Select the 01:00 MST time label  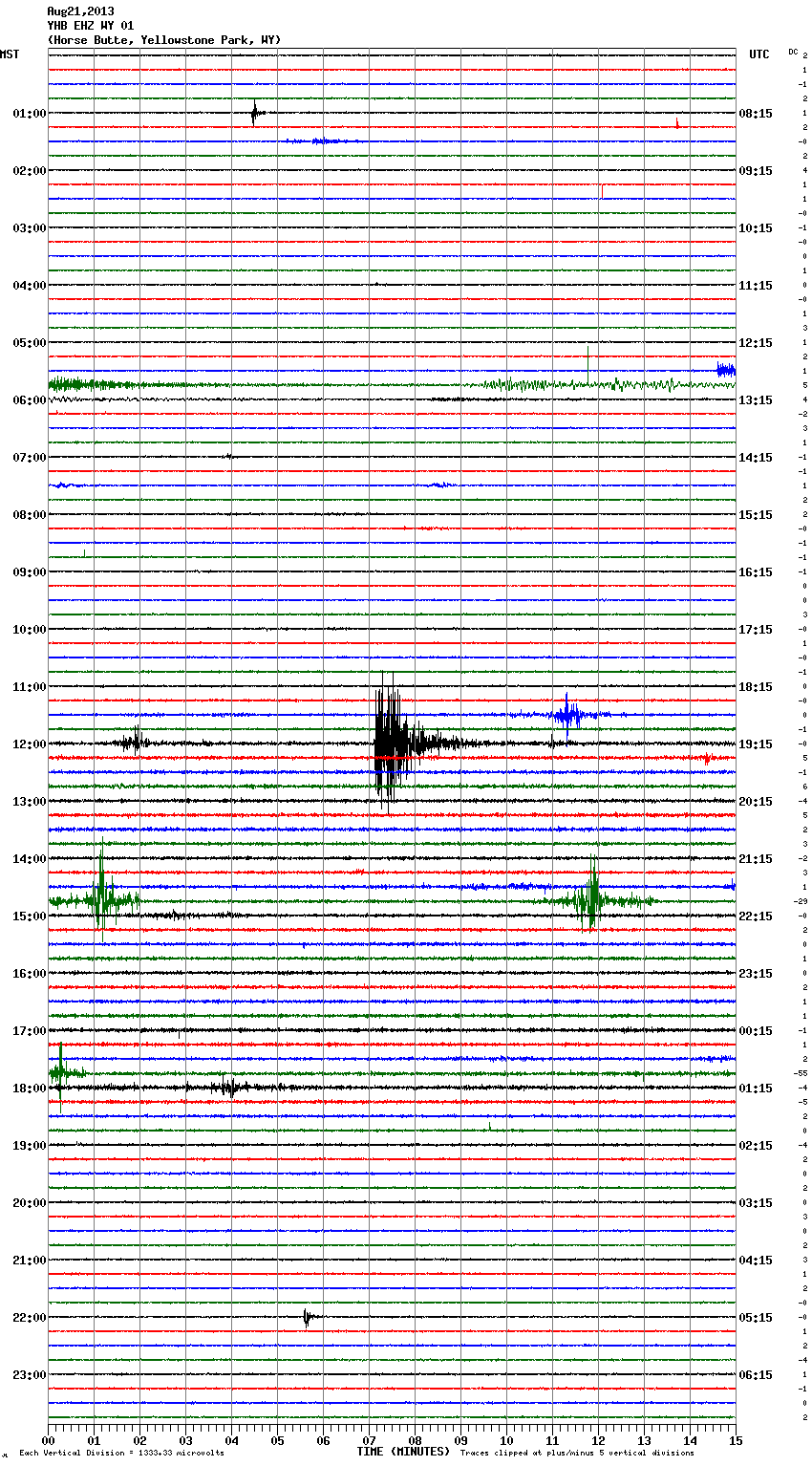pyautogui.click(x=30, y=114)
